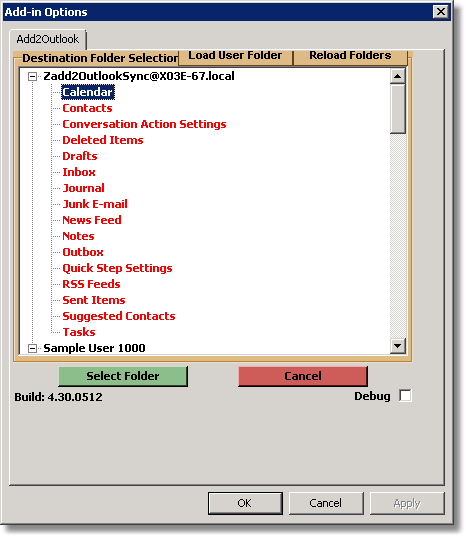Image resolution: width=466 pixels, height=537 pixels.
Task: Click the scrollbar up arrow
Action: [398, 76]
